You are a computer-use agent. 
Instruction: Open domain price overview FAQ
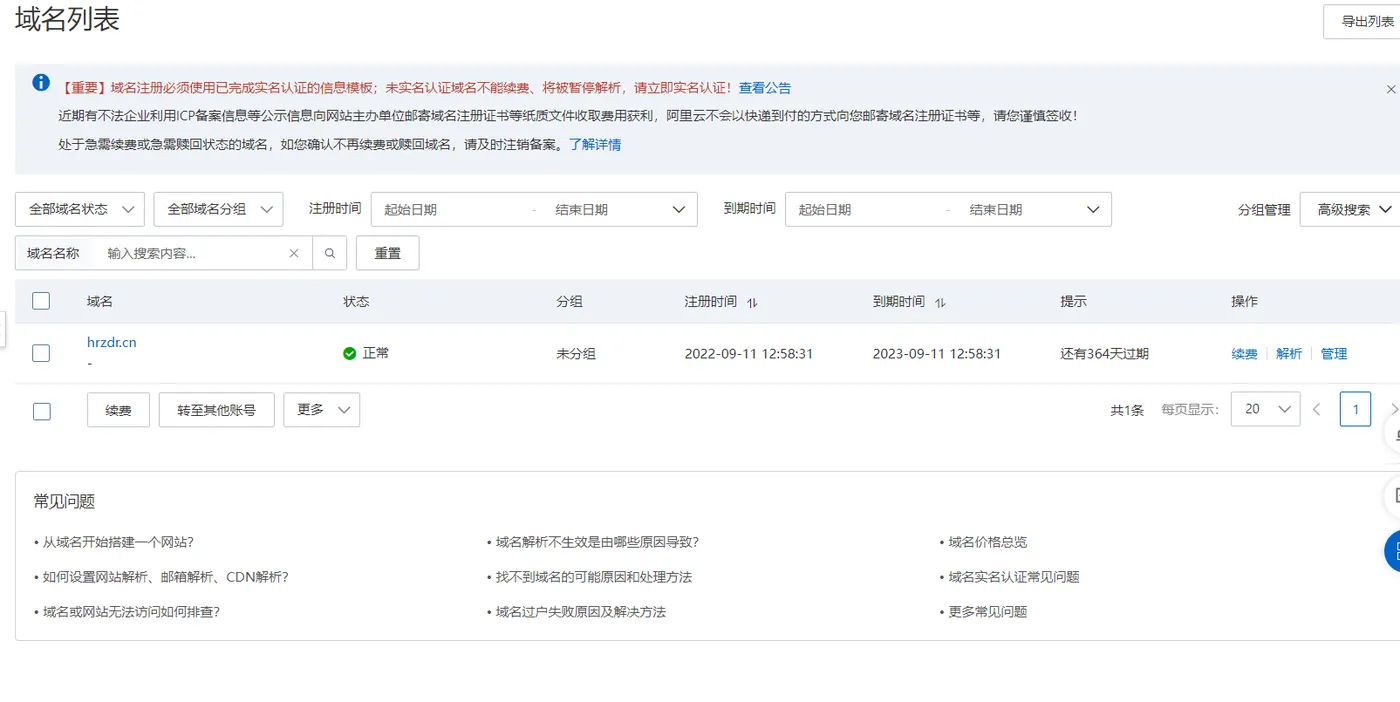988,542
